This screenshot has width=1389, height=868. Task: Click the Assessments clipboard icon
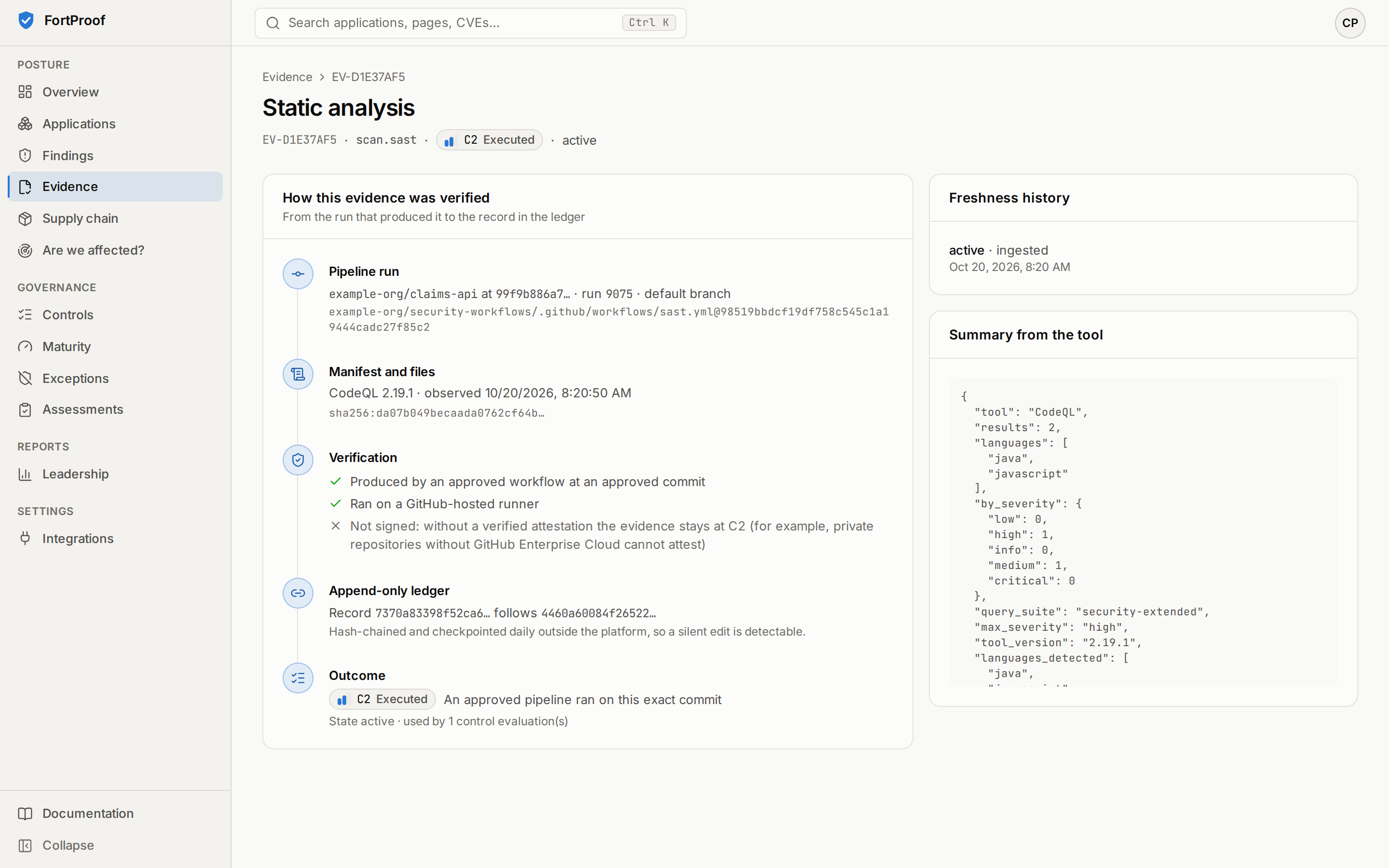[x=25, y=410]
